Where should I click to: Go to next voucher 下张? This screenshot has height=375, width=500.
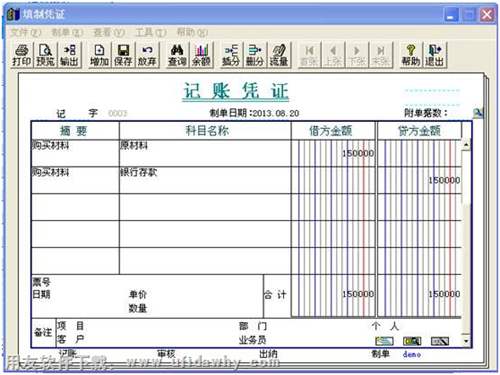point(356,55)
